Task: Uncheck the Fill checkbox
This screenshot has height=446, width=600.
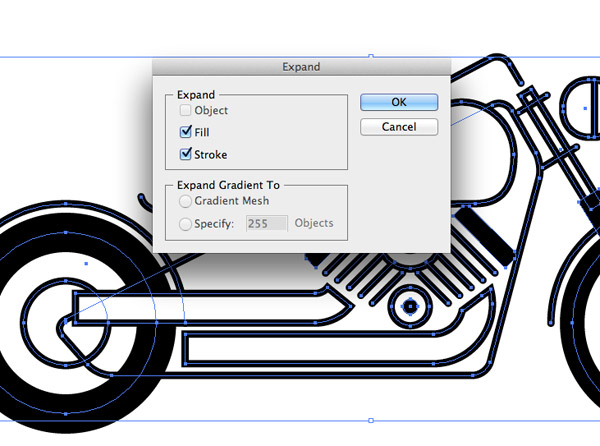Action: pyautogui.click(x=186, y=132)
